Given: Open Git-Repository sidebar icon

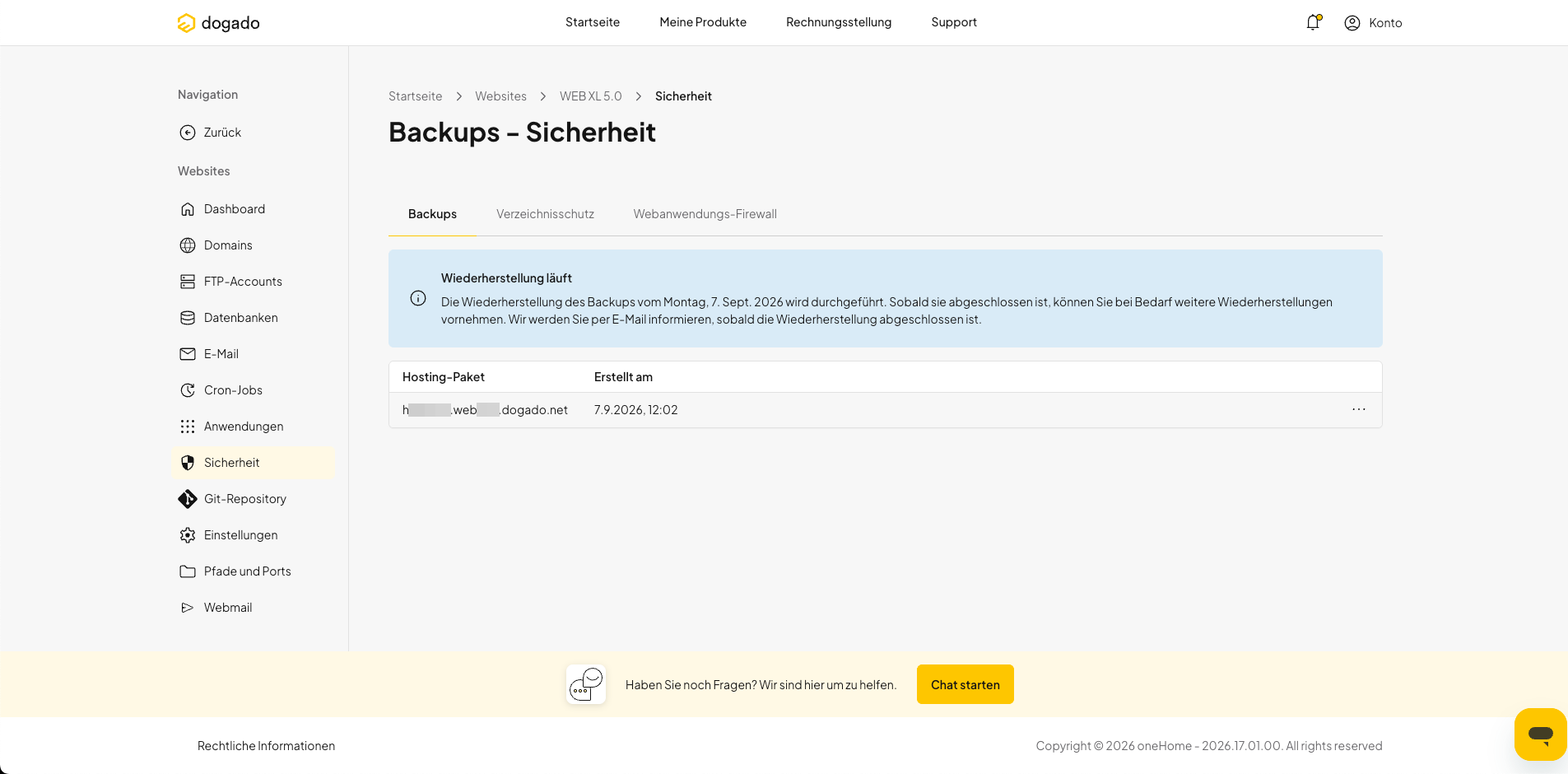Looking at the screenshot, I should pos(188,499).
